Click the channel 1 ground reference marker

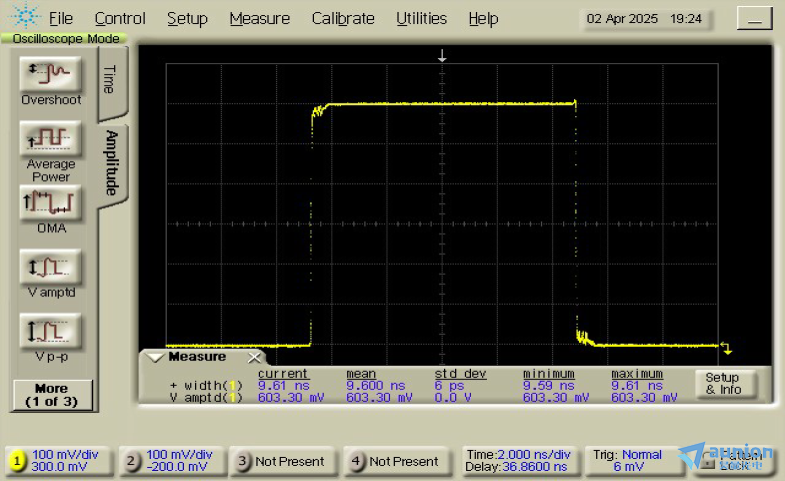point(727,349)
